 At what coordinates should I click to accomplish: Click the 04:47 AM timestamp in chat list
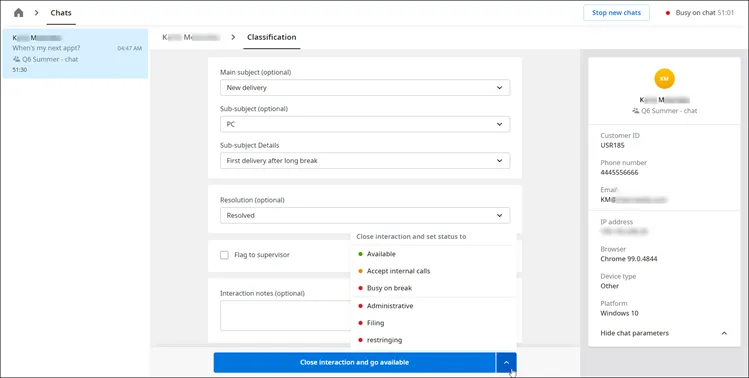(129, 48)
